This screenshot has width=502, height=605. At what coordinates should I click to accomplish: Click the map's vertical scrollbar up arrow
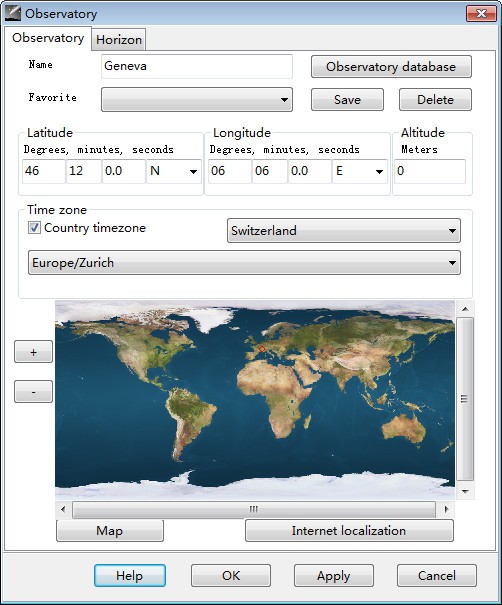pos(465,309)
